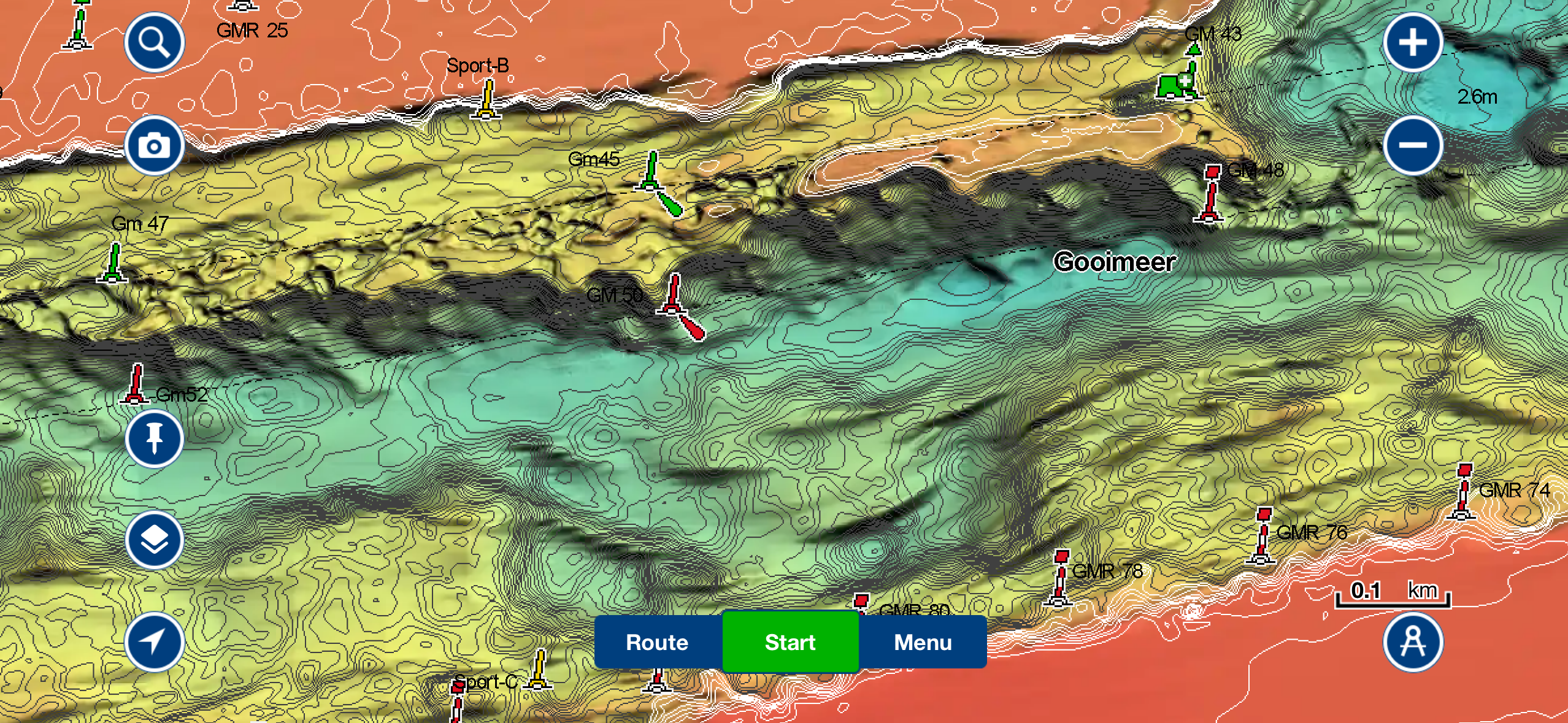
Task: Select the red GMR 76 buoy marker
Action: (1262, 535)
